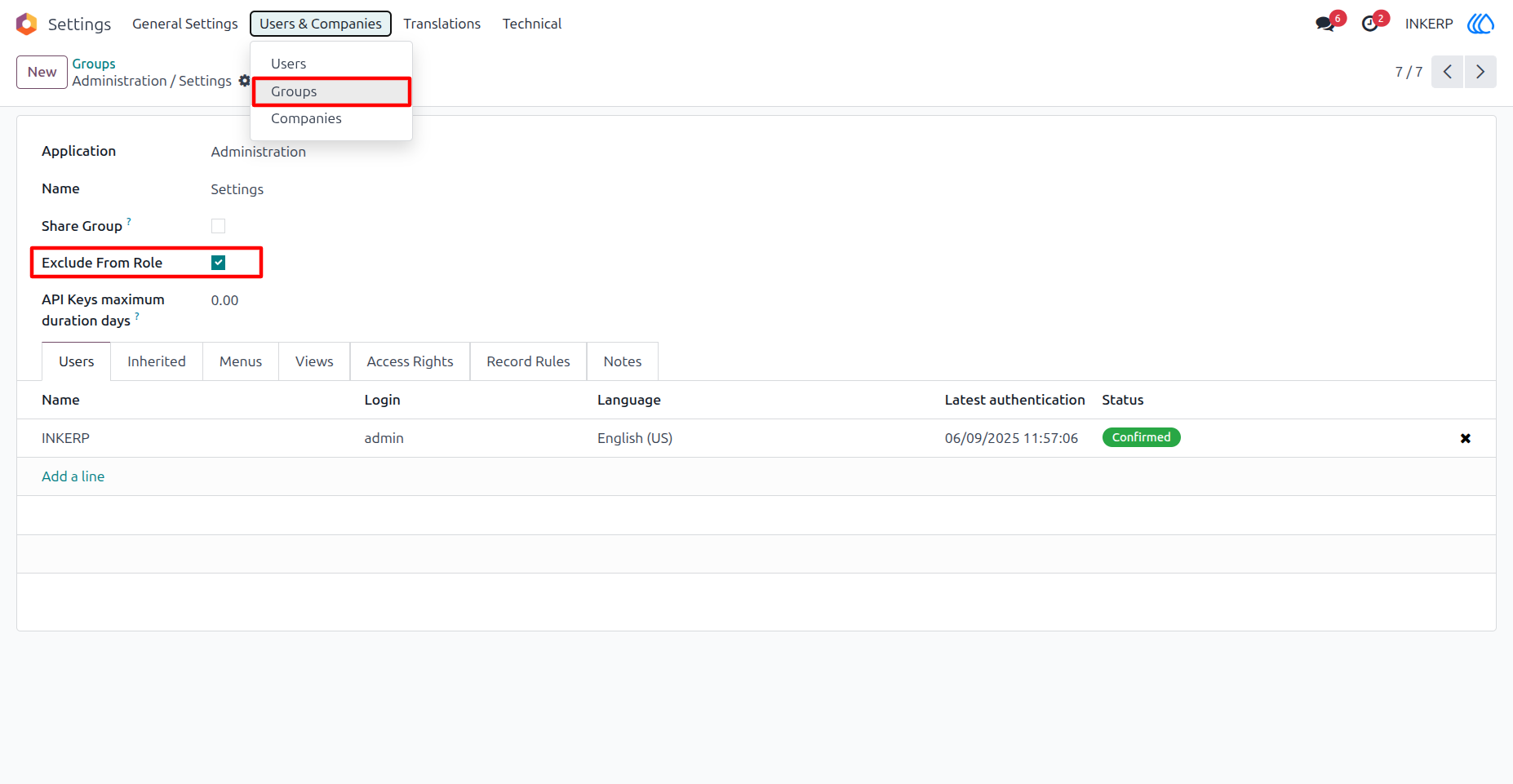Open the Technical menu
Viewport: 1513px width, 784px height.
[532, 24]
